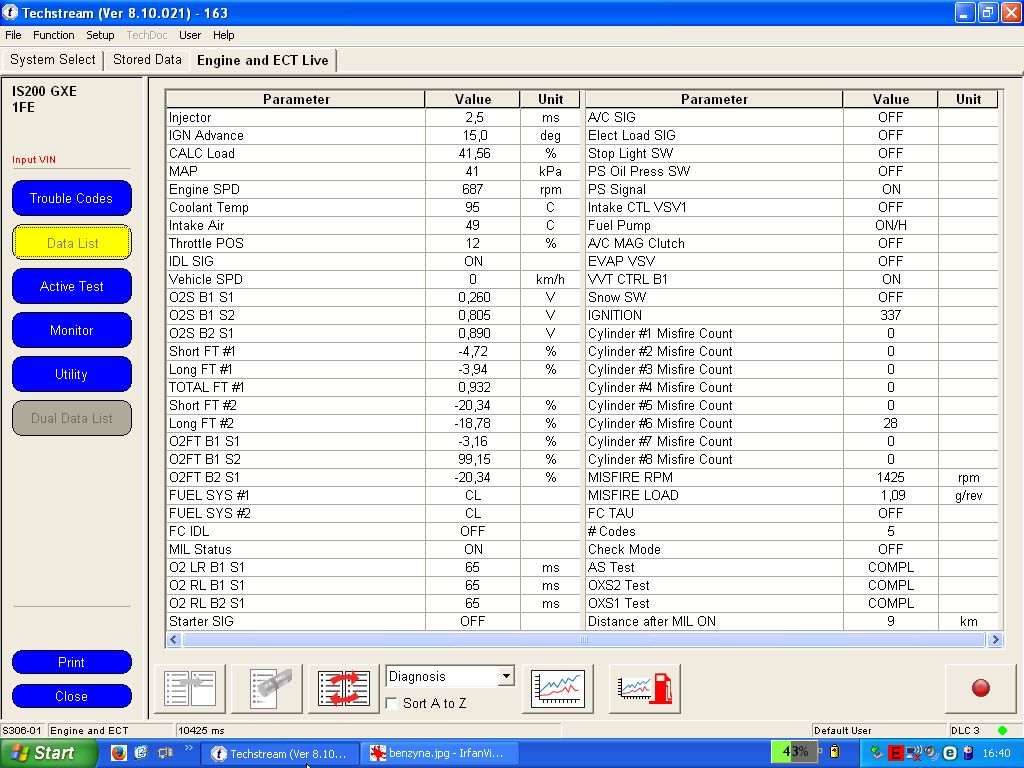This screenshot has width=1024, height=768.
Task: Start recording with the red dot button
Action: (x=980, y=688)
